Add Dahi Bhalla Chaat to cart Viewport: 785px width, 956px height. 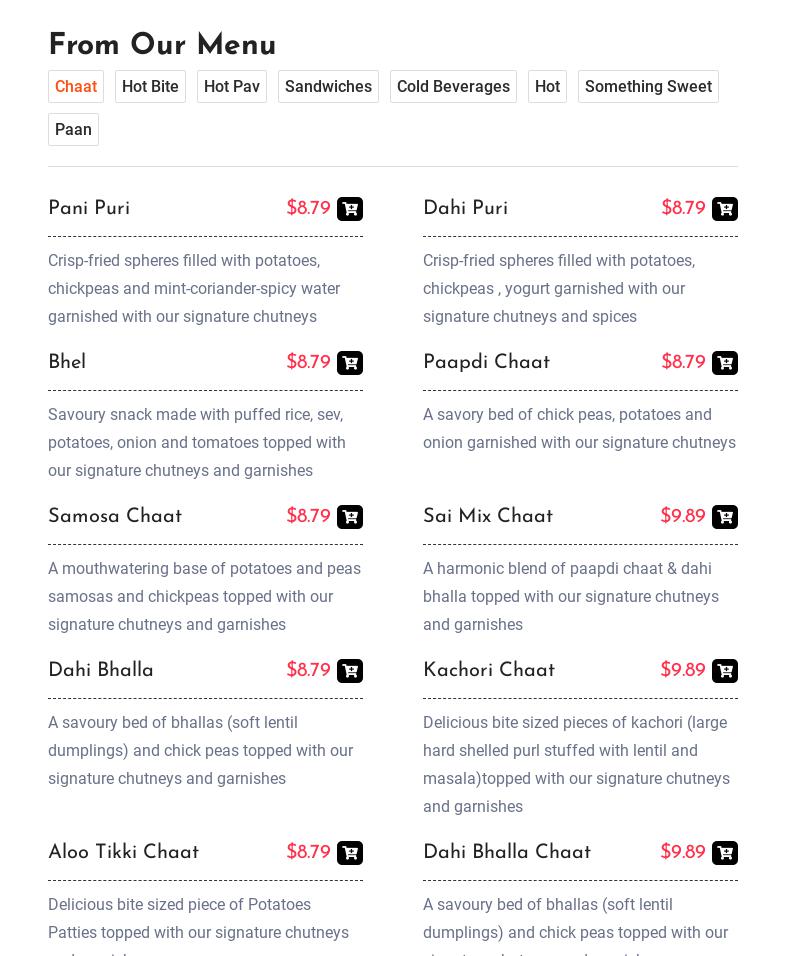click(725, 853)
